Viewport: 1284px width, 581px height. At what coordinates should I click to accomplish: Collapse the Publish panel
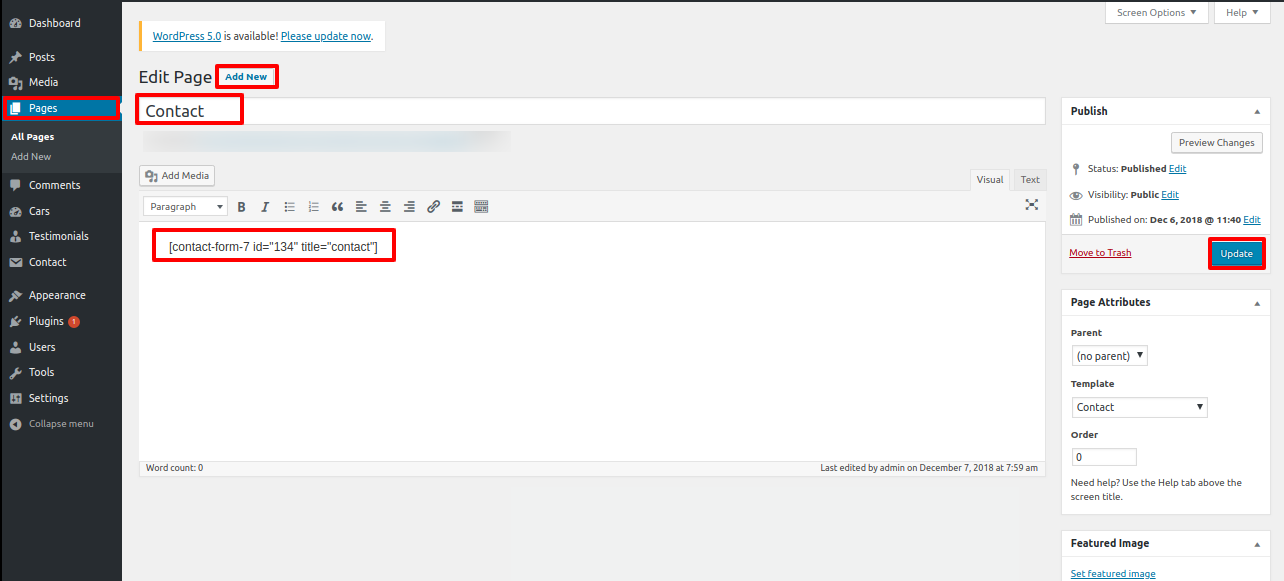click(1256, 112)
